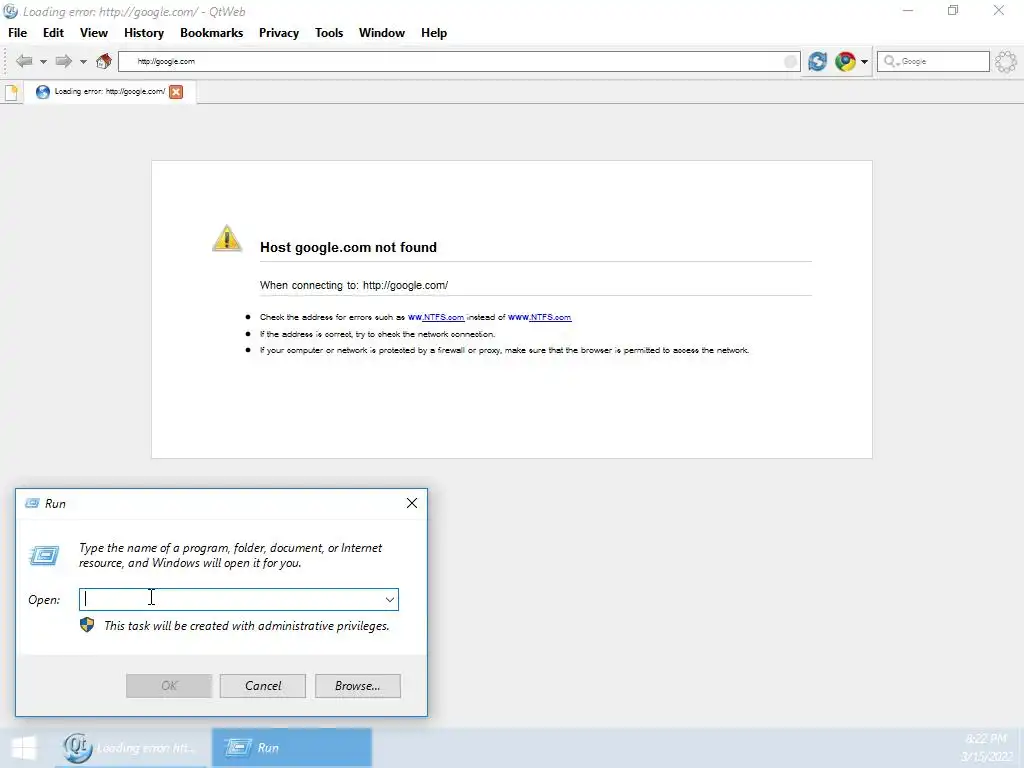Screen dimensions: 1024x768
Task: Open the Windows Start button
Action: pyautogui.click(x=24, y=748)
